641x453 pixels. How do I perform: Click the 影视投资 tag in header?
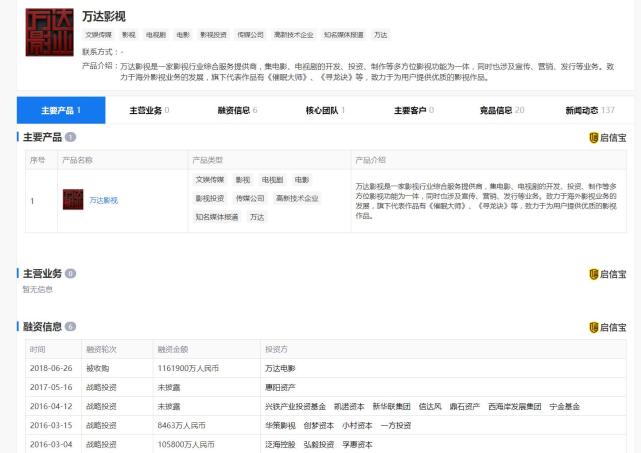tap(213, 35)
